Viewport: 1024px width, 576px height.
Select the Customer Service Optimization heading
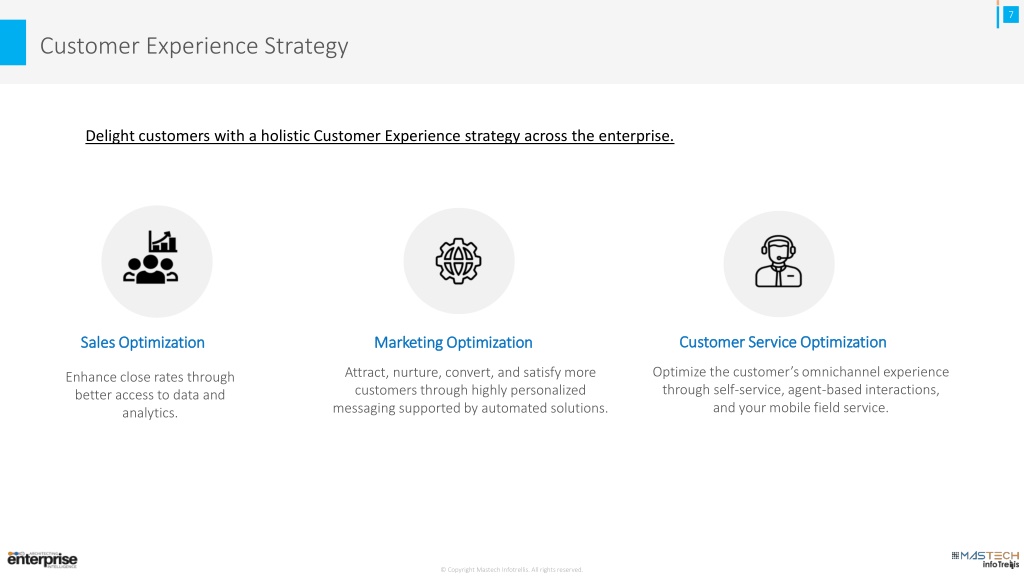[x=782, y=342]
